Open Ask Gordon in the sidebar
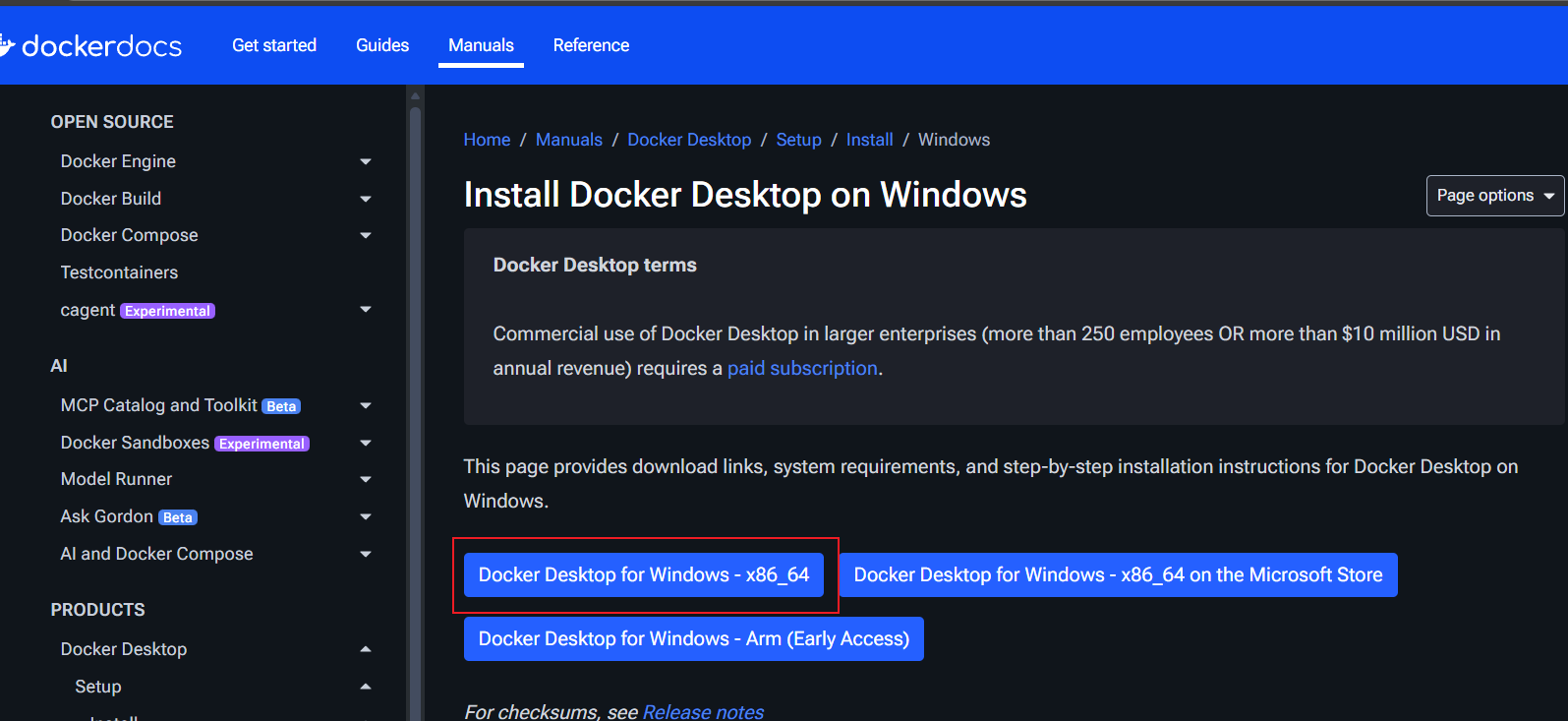1568x721 pixels. pyautogui.click(x=106, y=516)
